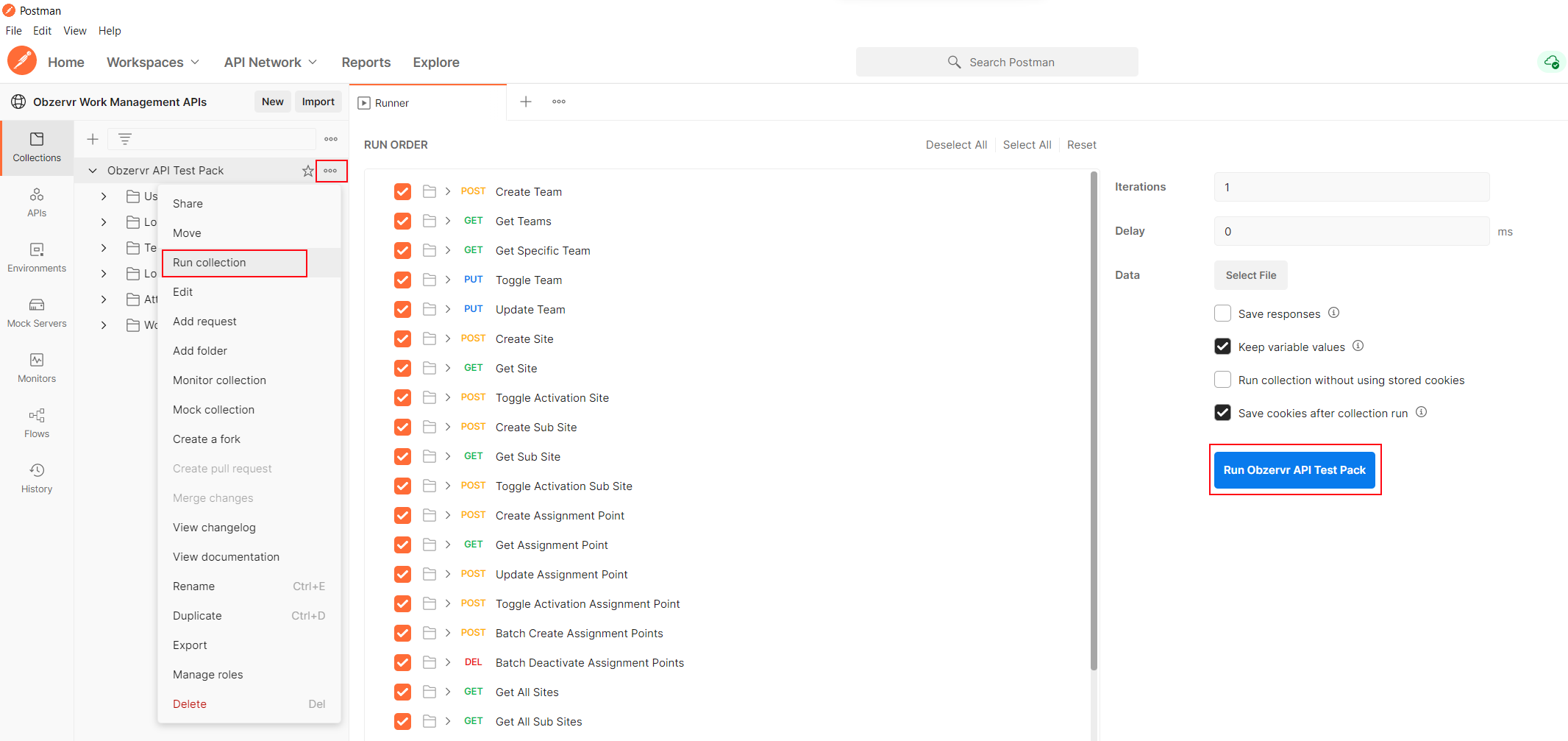Enable the Save responses checkbox
The width and height of the screenshot is (1568, 741).
pos(1222,313)
